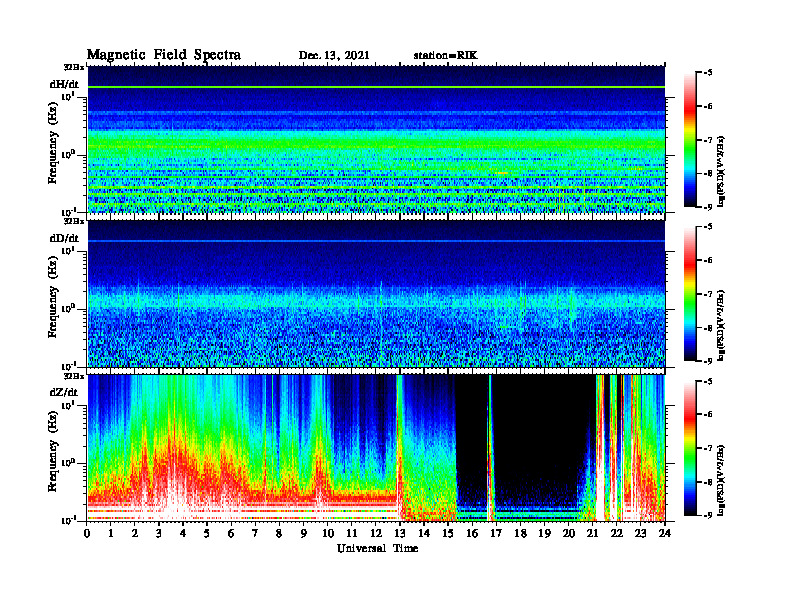Select the dH/dt panel label
Screen dimensions: 792x612
(64, 84)
